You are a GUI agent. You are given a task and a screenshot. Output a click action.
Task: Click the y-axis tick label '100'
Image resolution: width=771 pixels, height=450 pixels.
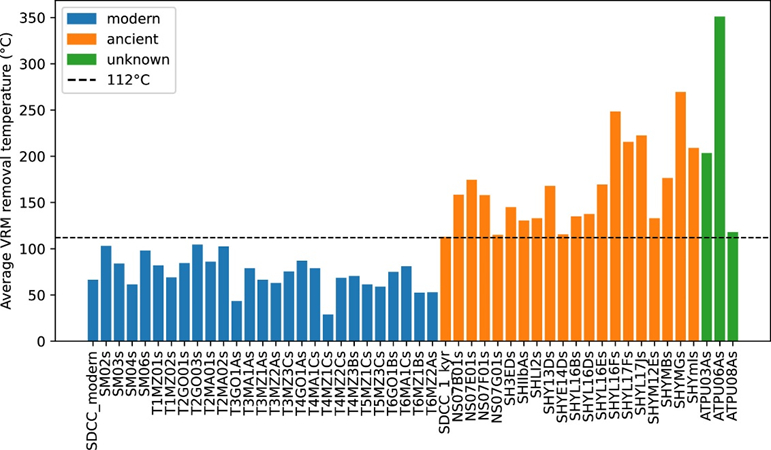[32, 249]
